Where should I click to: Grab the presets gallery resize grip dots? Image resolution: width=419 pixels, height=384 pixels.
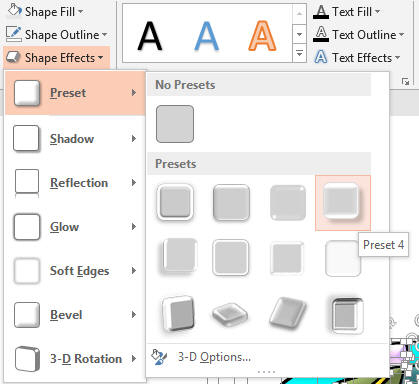pos(267,372)
